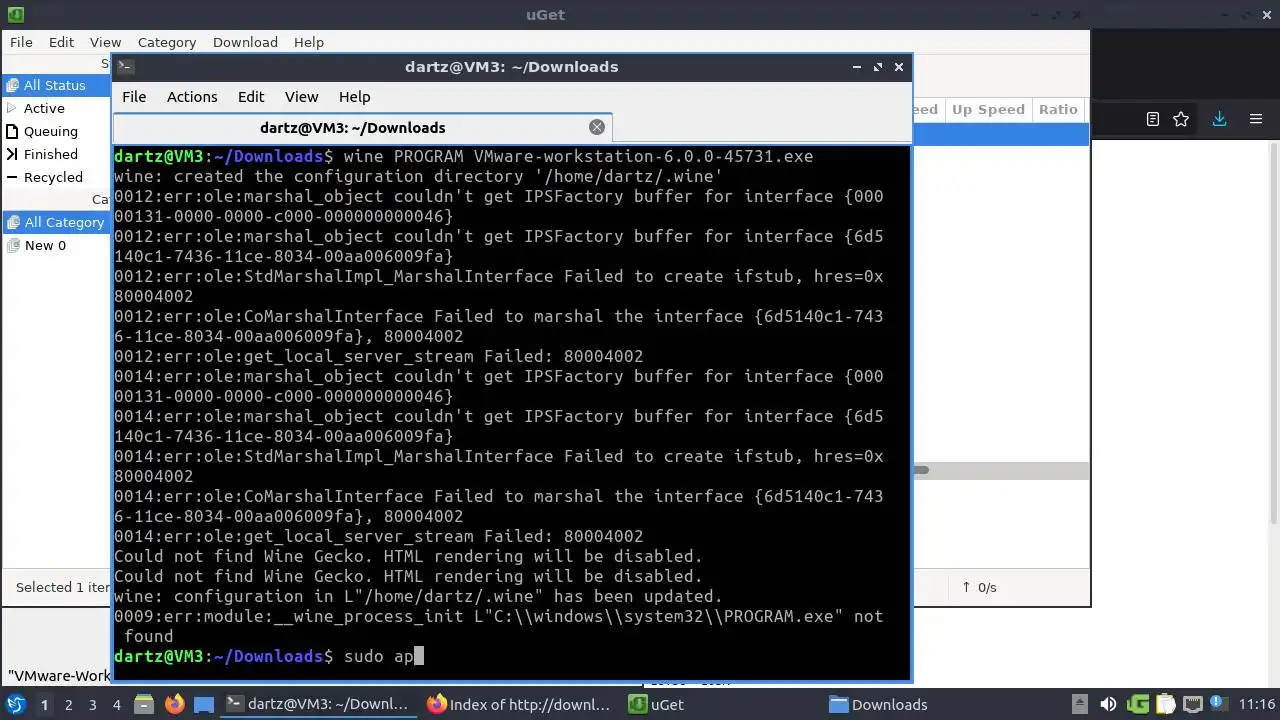Open uGet's Category menu
This screenshot has width=1280, height=720.
[x=167, y=42]
